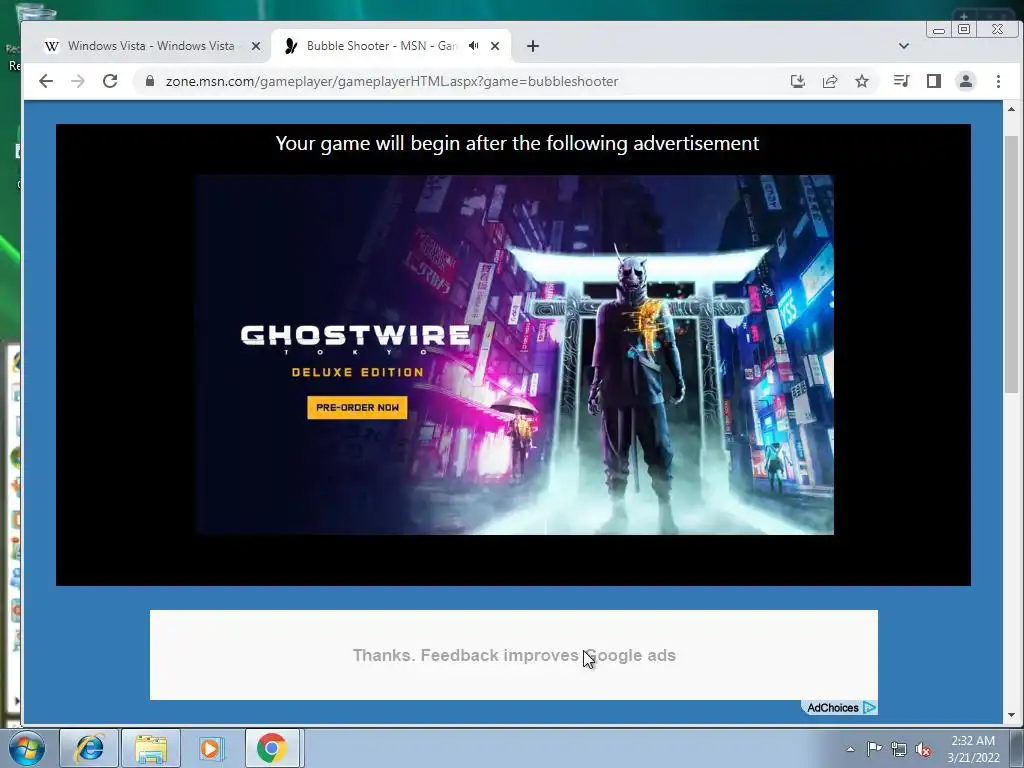The image size is (1024, 768).
Task: Open Windows Explorer from the taskbar
Action: pos(151,748)
